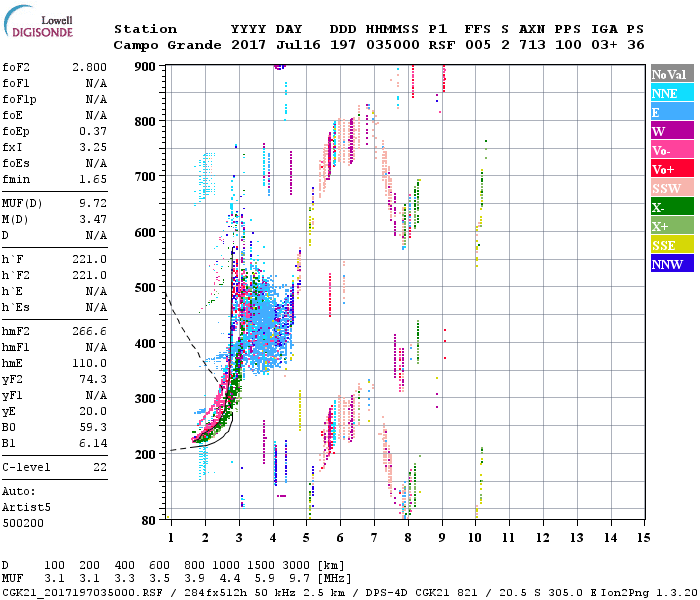
Task: Select the SSW legend color box
Action: pos(671,188)
